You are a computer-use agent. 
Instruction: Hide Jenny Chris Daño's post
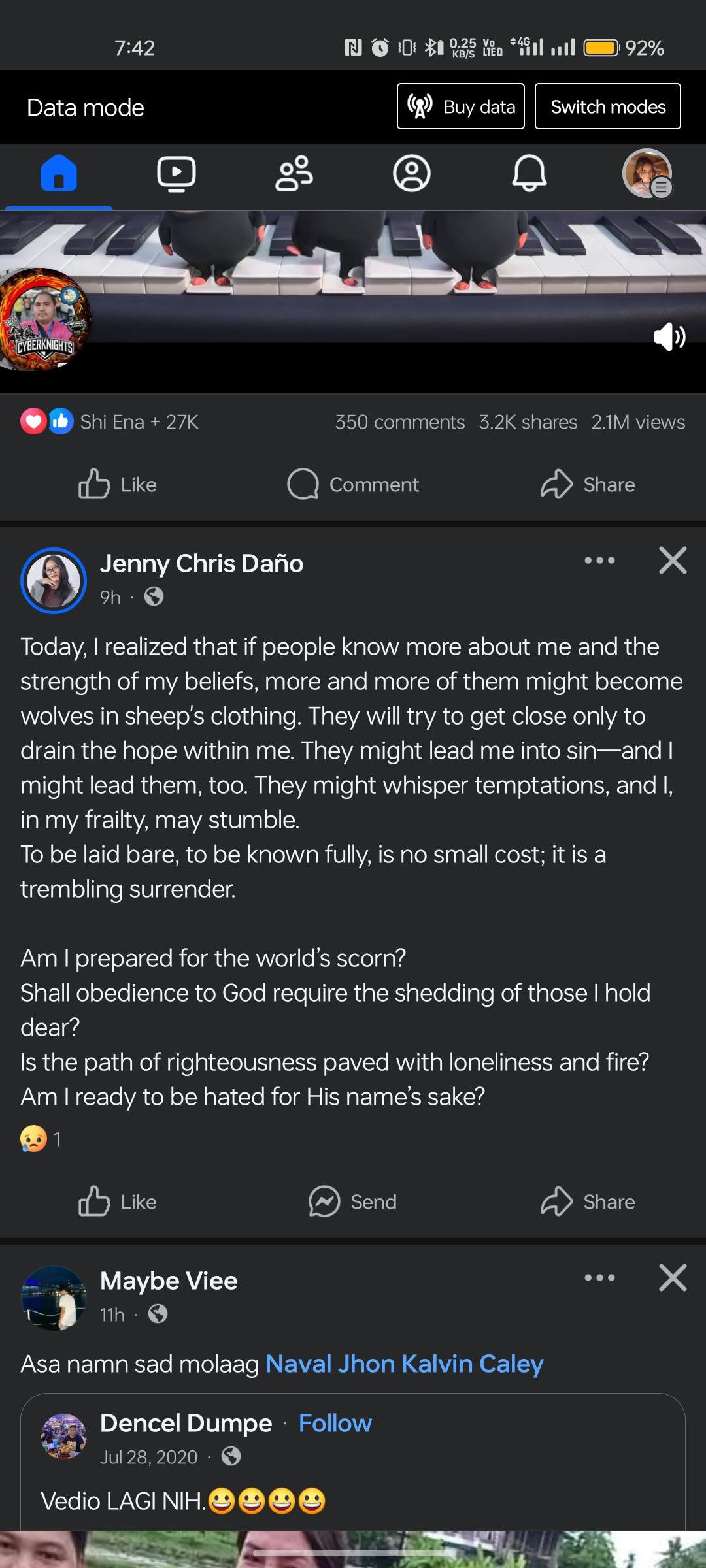pos(673,561)
